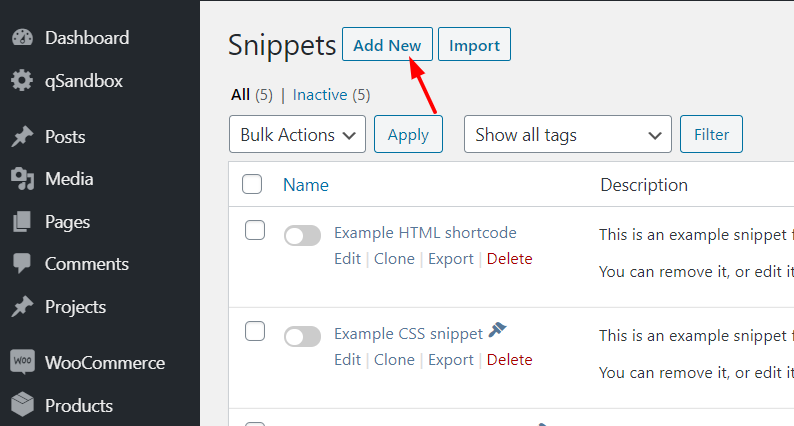Image resolution: width=794 pixels, height=426 pixels.
Task: Tick the checkbox for Example HTML shortcode
Action: [x=255, y=230]
